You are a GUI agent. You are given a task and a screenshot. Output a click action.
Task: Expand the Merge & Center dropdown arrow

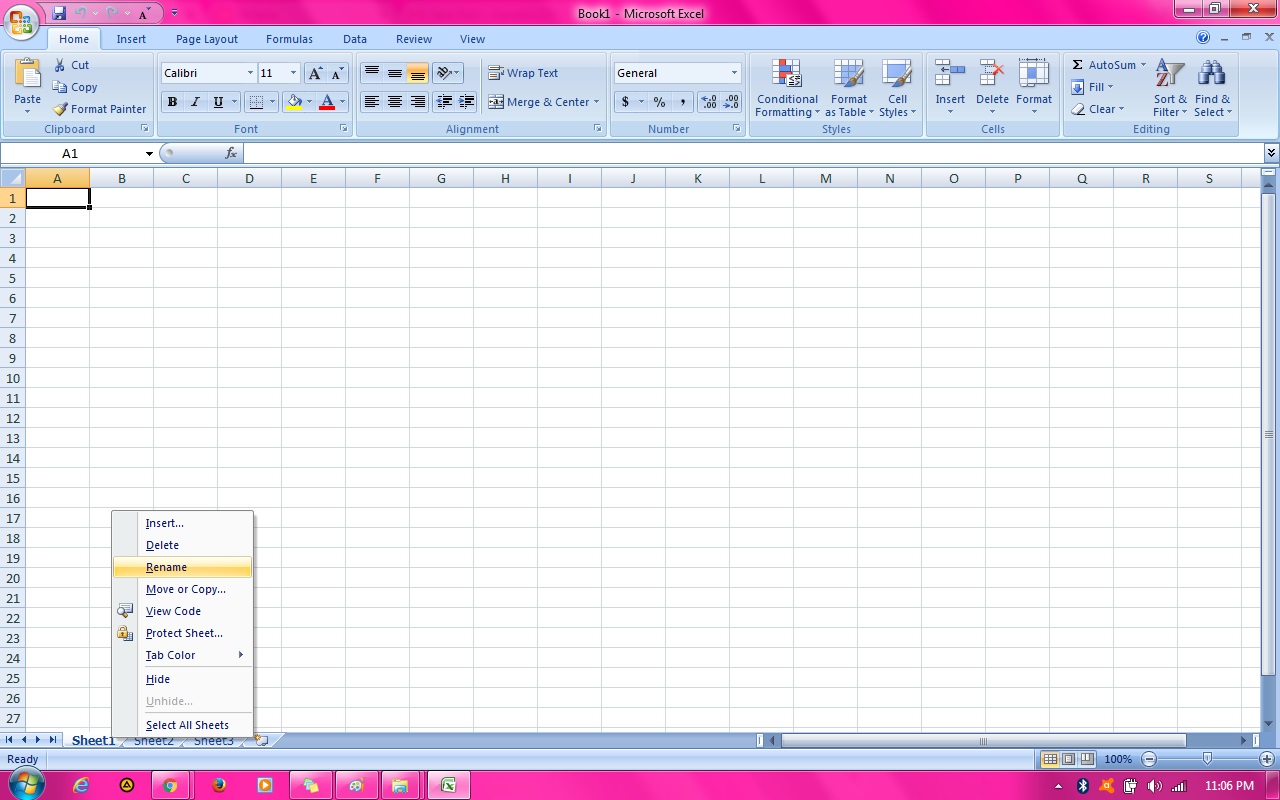[x=596, y=102]
